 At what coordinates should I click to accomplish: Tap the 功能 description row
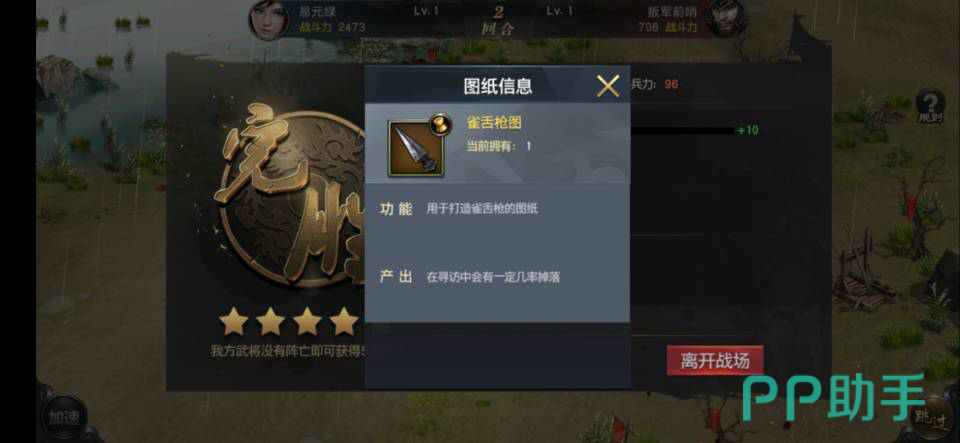point(497,209)
